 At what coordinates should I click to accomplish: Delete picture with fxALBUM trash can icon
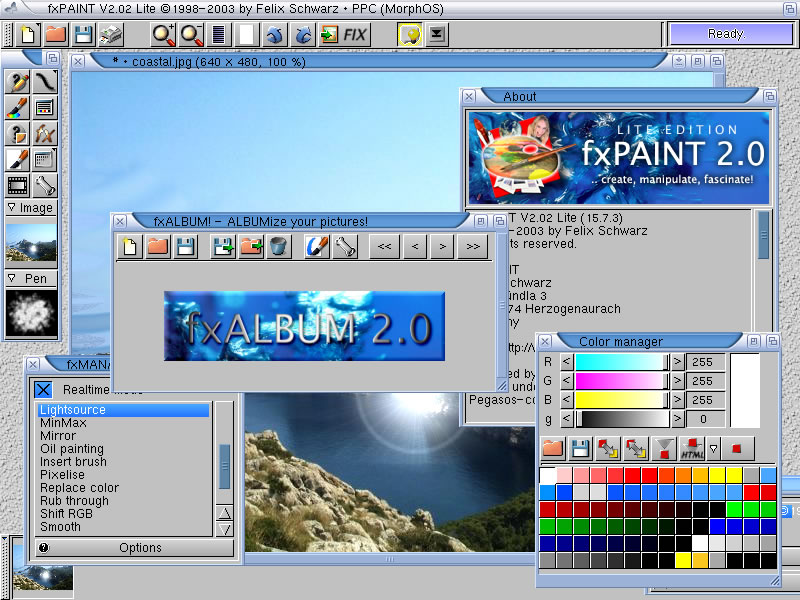tap(279, 247)
